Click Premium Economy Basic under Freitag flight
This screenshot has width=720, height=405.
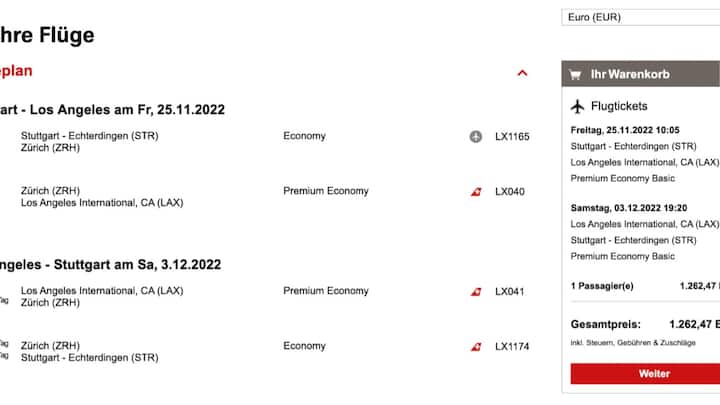point(623,178)
